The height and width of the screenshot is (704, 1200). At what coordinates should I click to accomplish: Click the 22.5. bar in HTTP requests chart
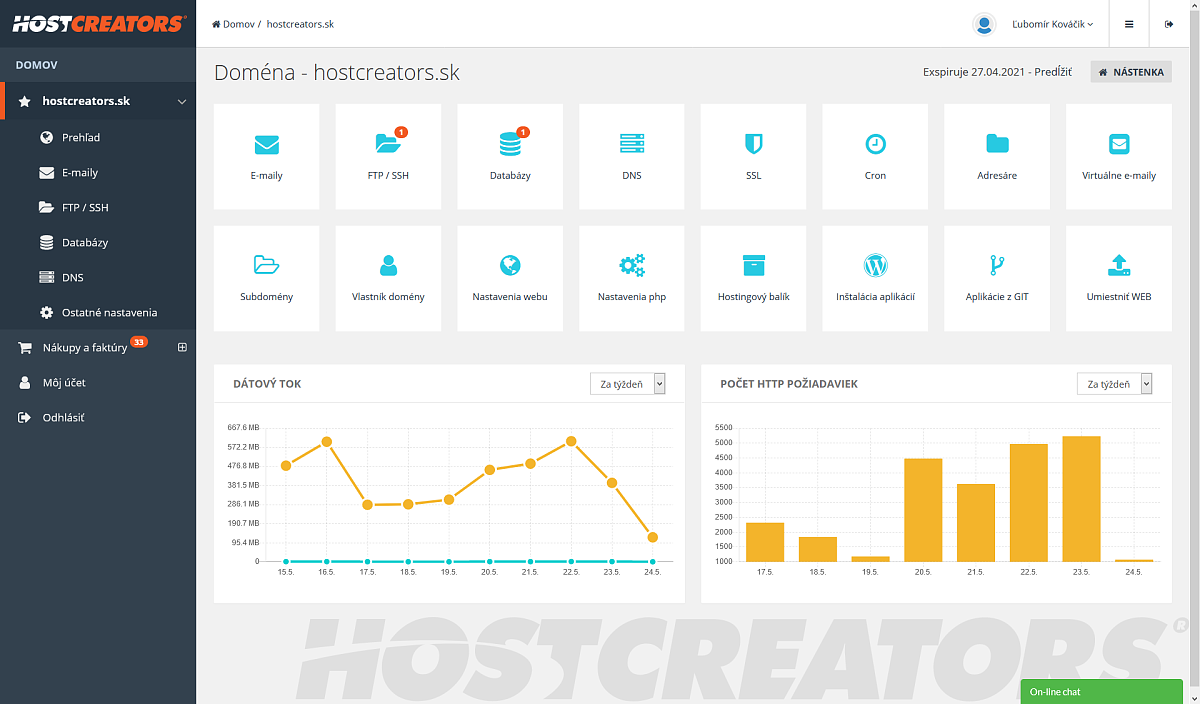(x=1028, y=503)
